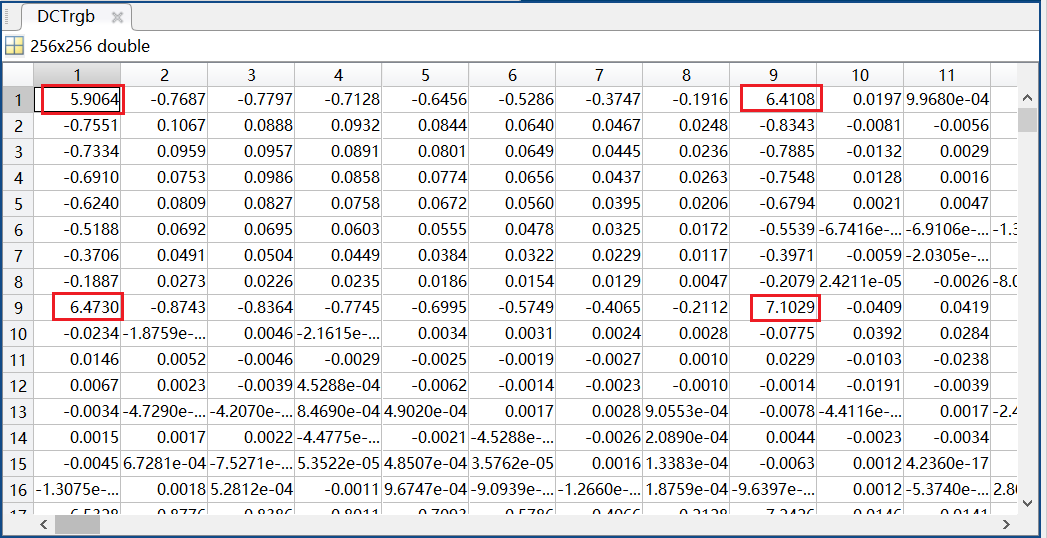Click cell containing 4.2360e-17
This screenshot has height=538, width=1047.
[947, 464]
